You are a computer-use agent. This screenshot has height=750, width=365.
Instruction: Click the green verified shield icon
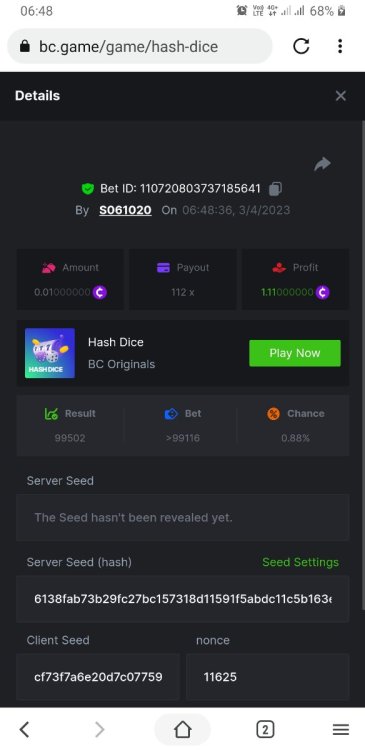(88, 189)
